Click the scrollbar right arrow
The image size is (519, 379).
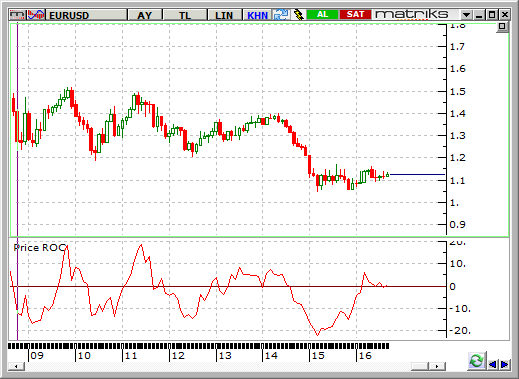point(437,366)
